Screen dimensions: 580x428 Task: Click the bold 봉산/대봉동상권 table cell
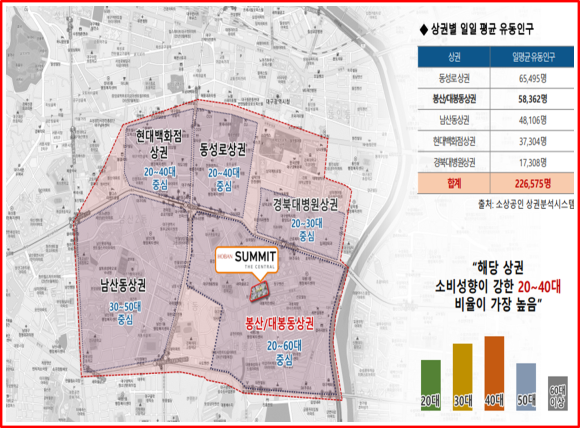(454, 99)
